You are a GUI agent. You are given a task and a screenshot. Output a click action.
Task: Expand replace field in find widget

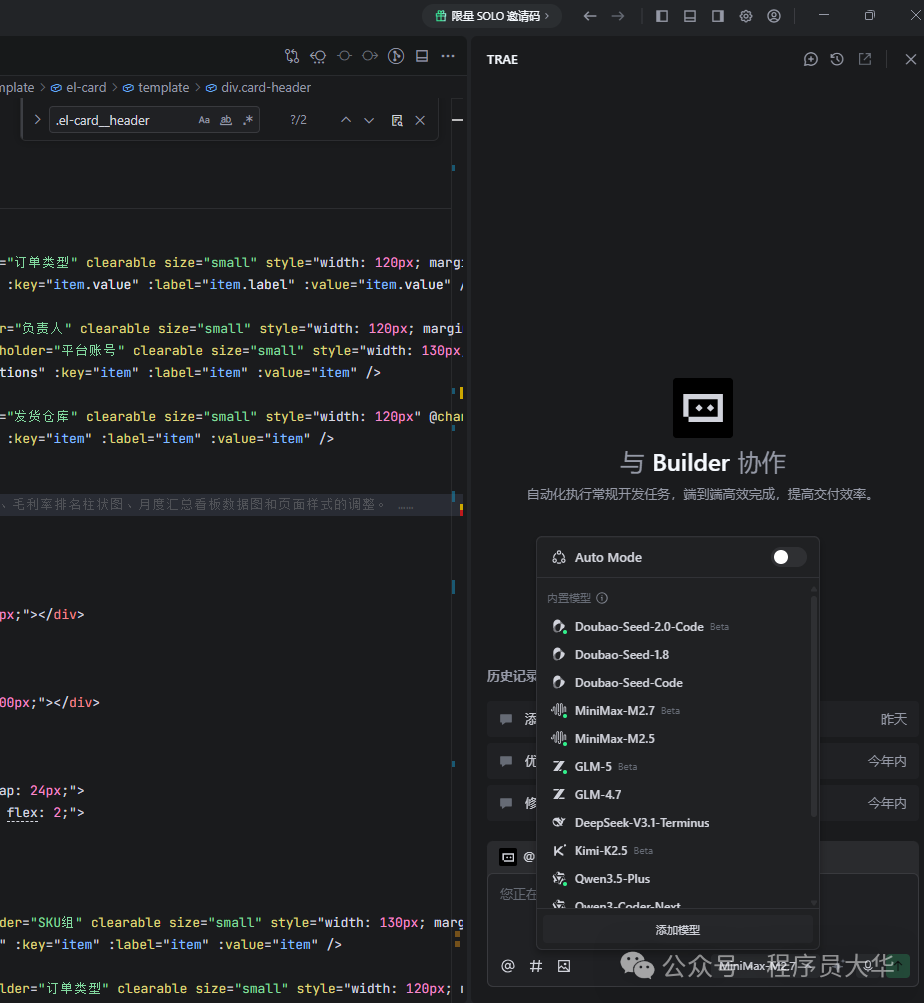click(x=37, y=120)
